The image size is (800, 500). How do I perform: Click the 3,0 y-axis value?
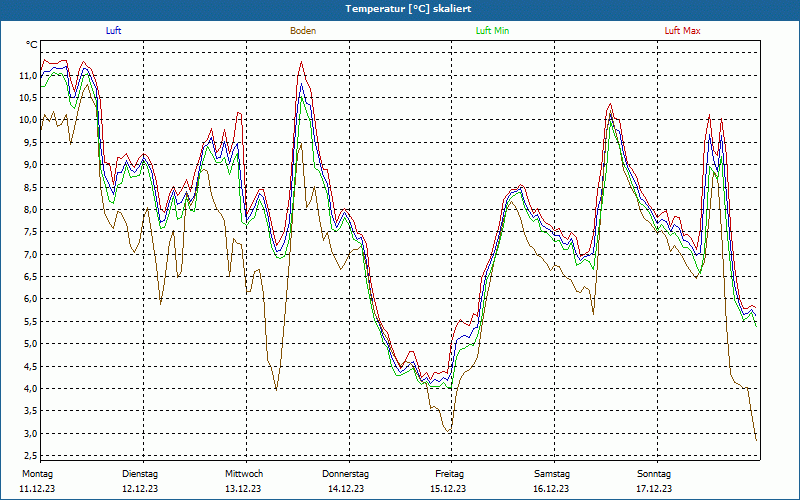30,434
